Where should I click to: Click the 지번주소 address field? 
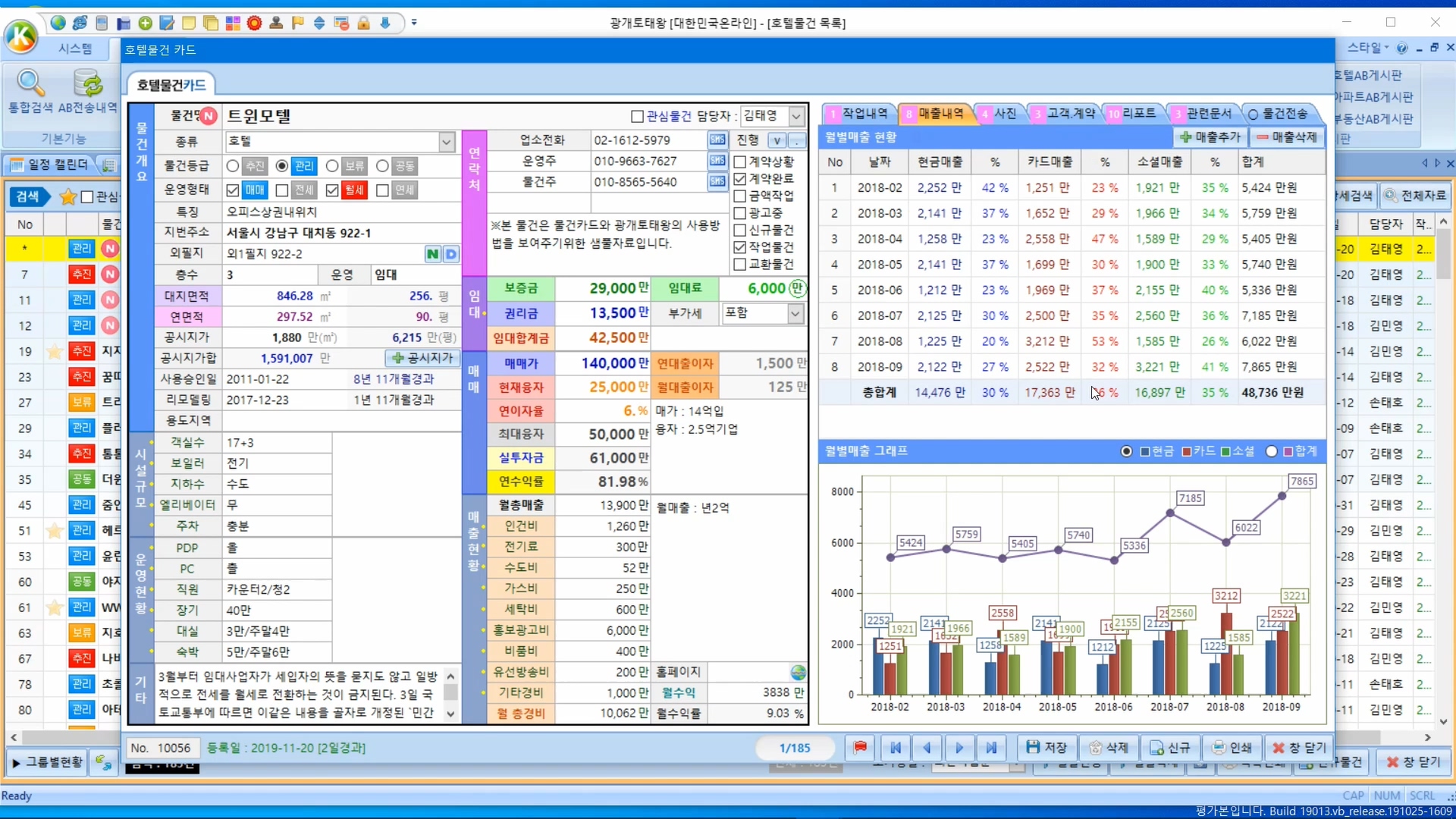(341, 233)
